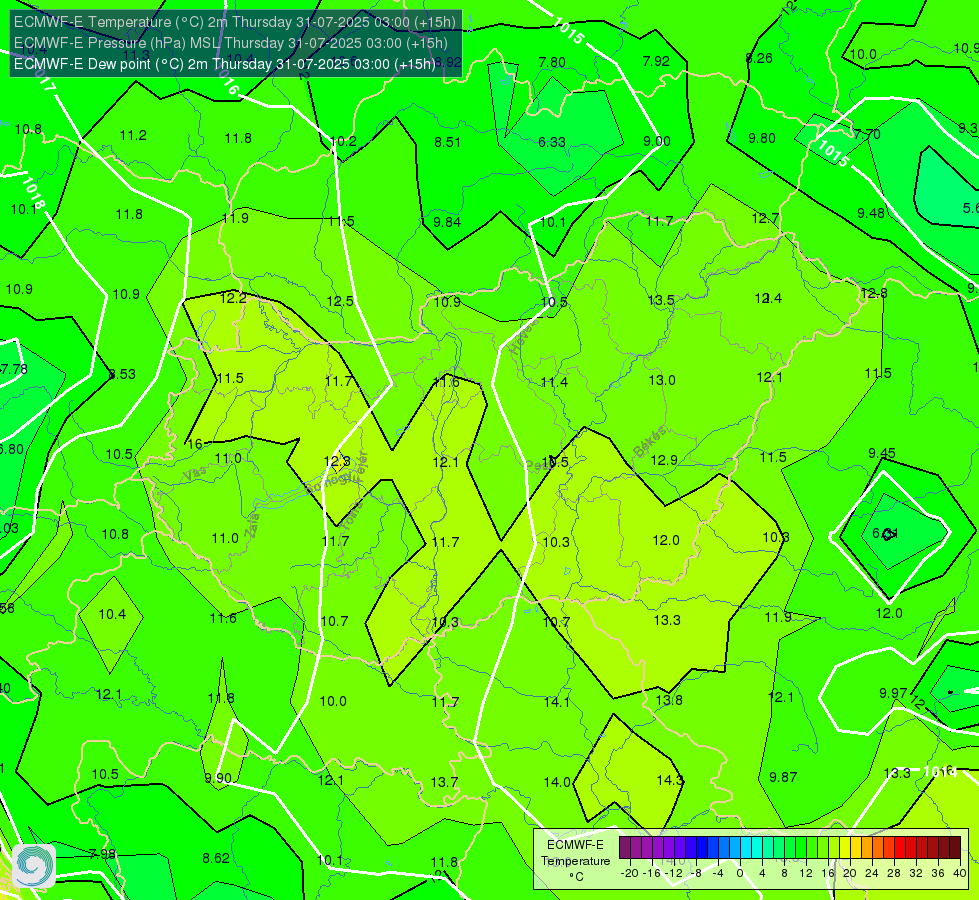Image resolution: width=979 pixels, height=900 pixels.
Task: Click the 9.97 temperature value
Action: tap(893, 693)
